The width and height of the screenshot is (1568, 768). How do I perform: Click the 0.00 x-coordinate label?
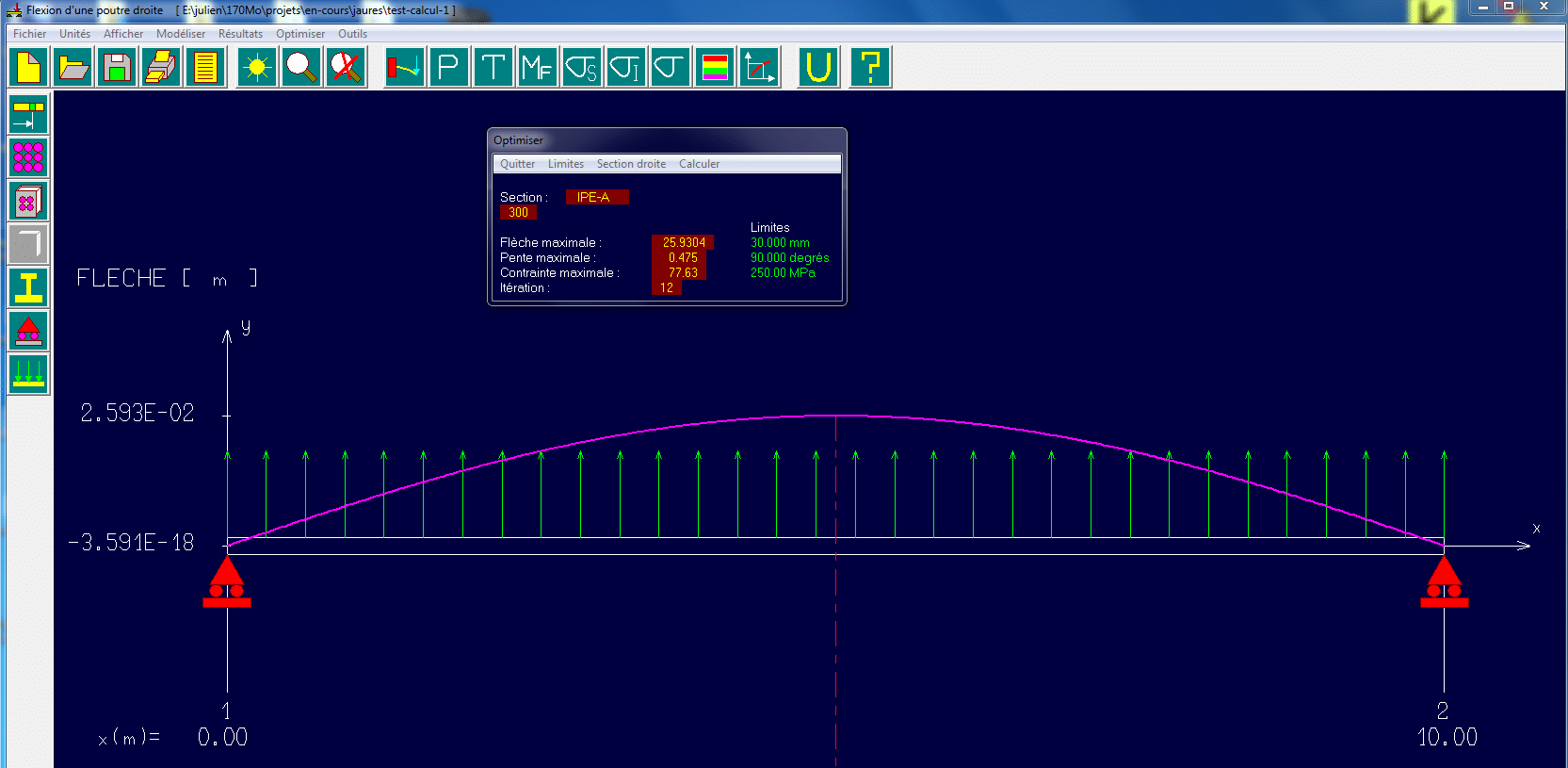click(x=222, y=737)
